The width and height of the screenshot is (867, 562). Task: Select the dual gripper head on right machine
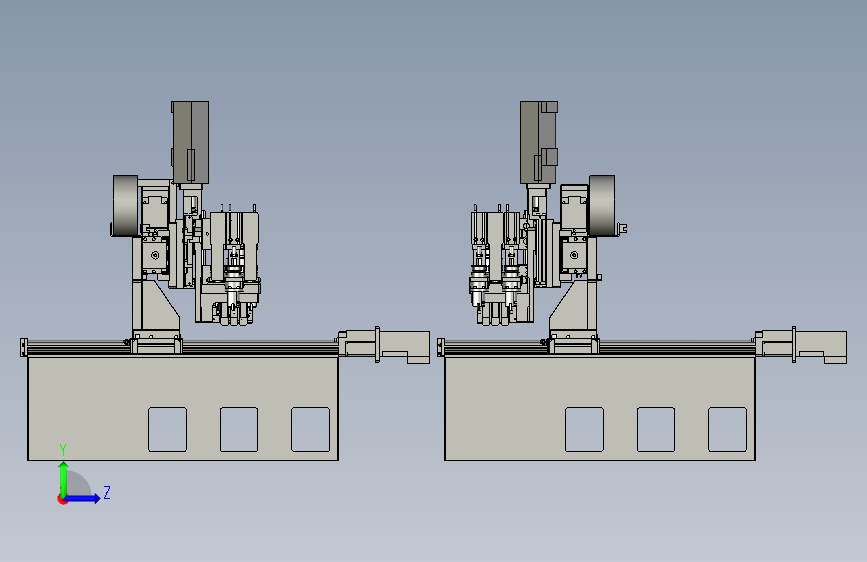point(502,266)
